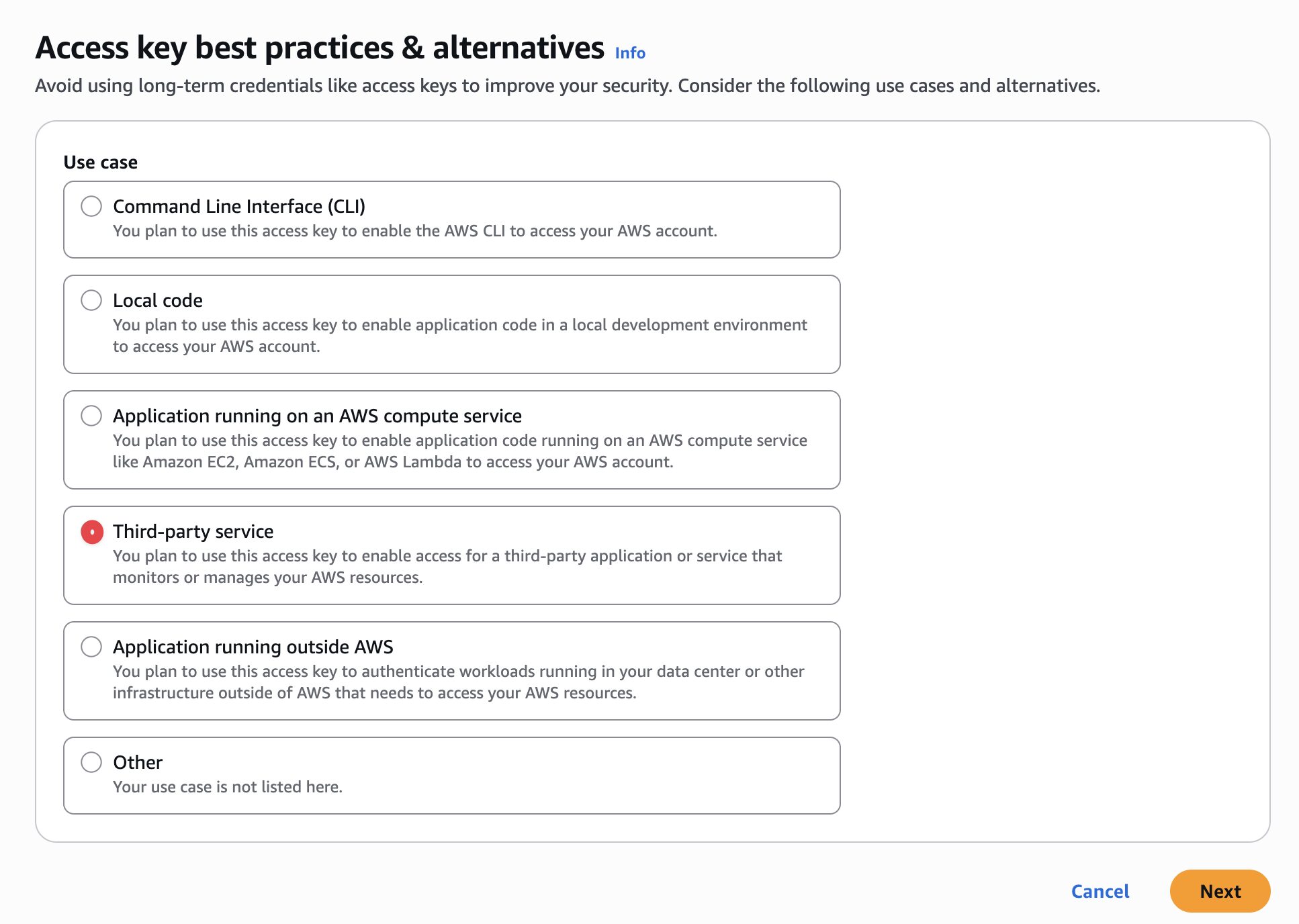
Task: Click the 'Local code' option title
Action: click(x=158, y=300)
